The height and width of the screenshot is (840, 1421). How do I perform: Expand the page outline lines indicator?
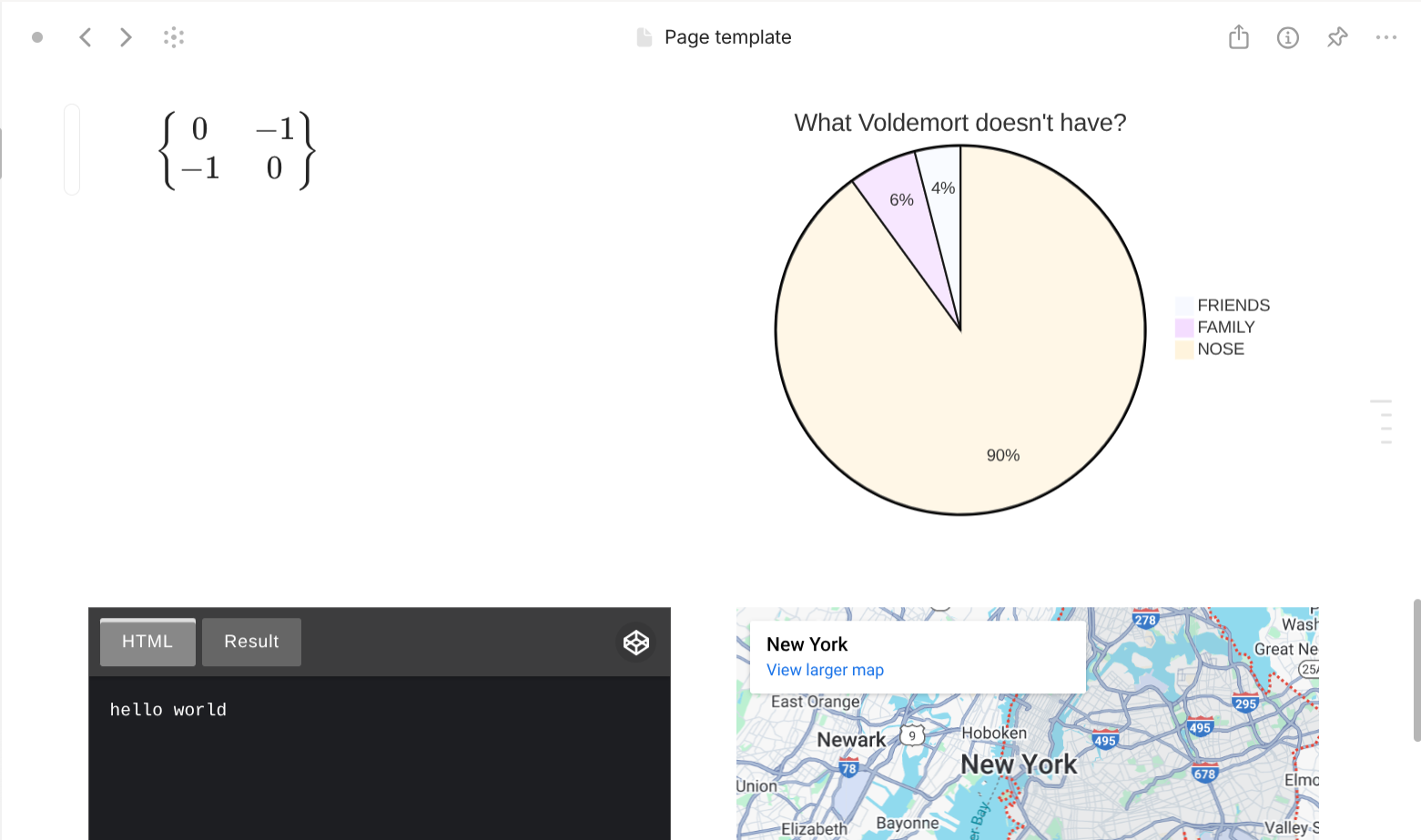pyautogui.click(x=1381, y=421)
